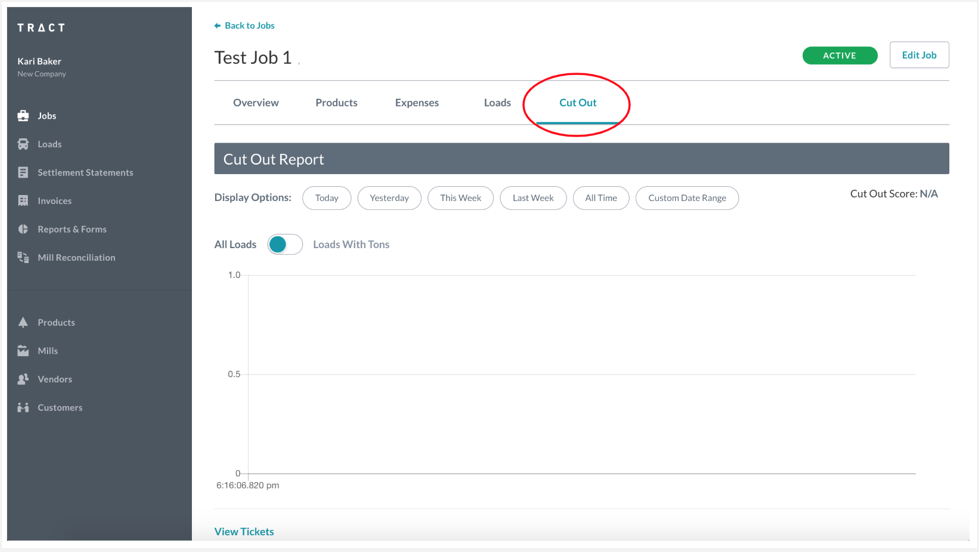Click the Mill Reconciliation icon

[23, 258]
